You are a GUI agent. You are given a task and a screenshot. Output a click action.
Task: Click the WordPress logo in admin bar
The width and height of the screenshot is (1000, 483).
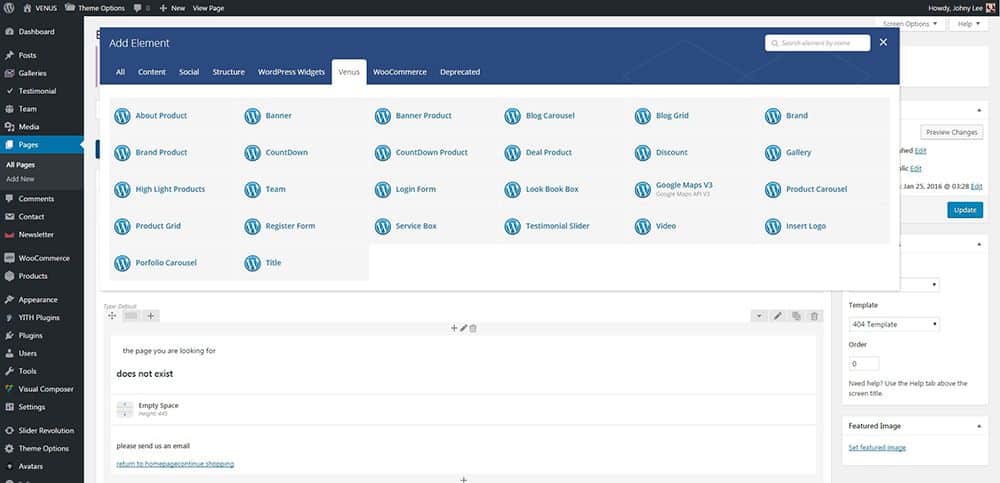pos(9,8)
